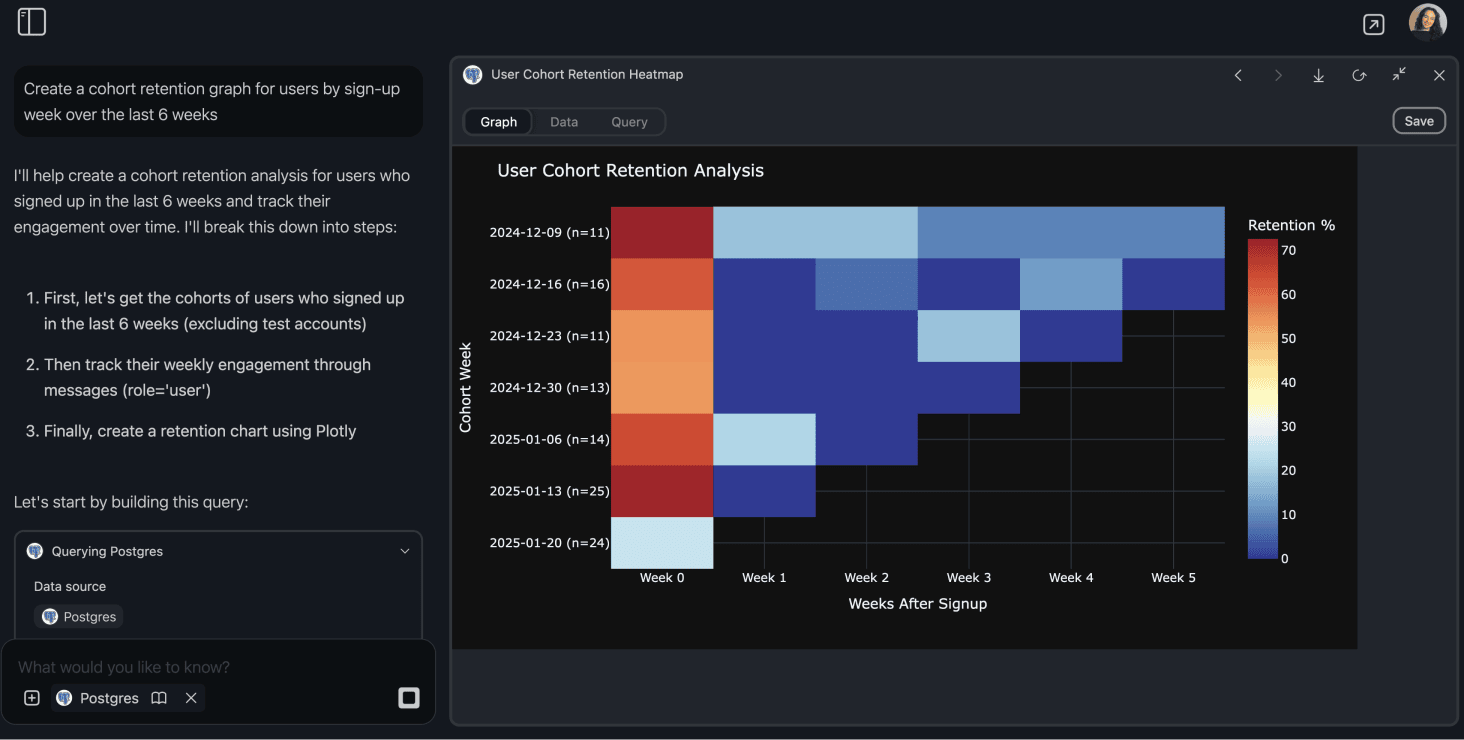Image resolution: width=1464 pixels, height=740 pixels.
Task: Select the artifact titled User Cohort Retention Heatmap
Action: pos(587,74)
